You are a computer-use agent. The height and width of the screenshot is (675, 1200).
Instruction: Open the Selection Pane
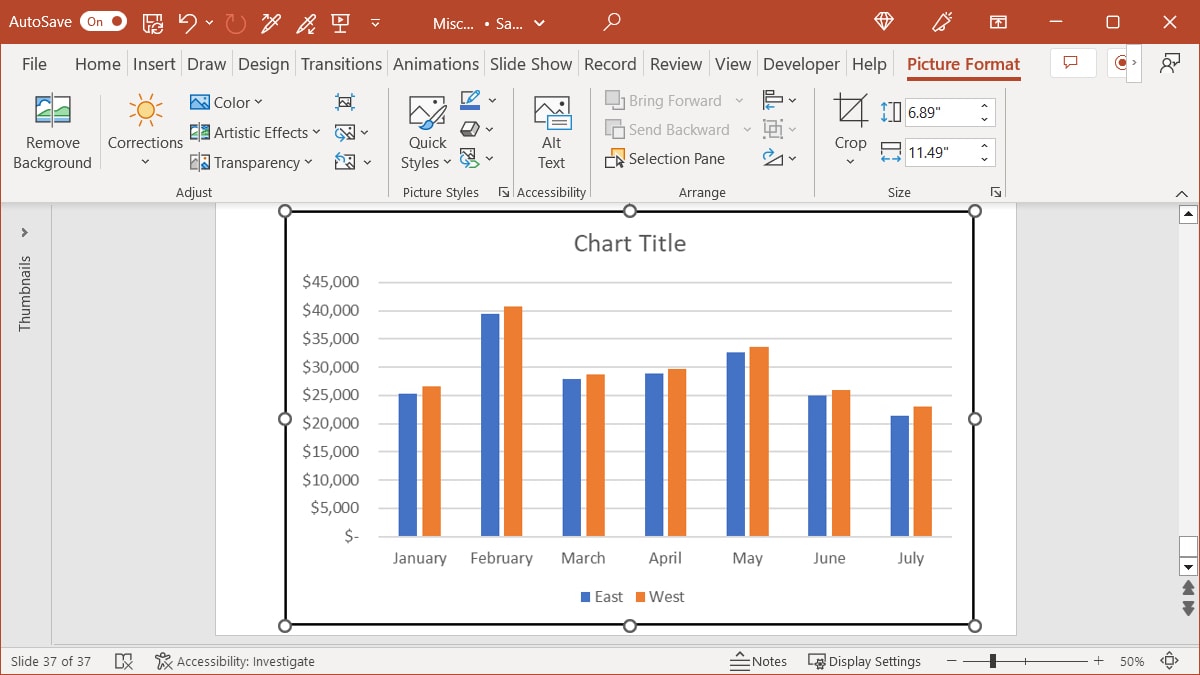pyautogui.click(x=666, y=158)
